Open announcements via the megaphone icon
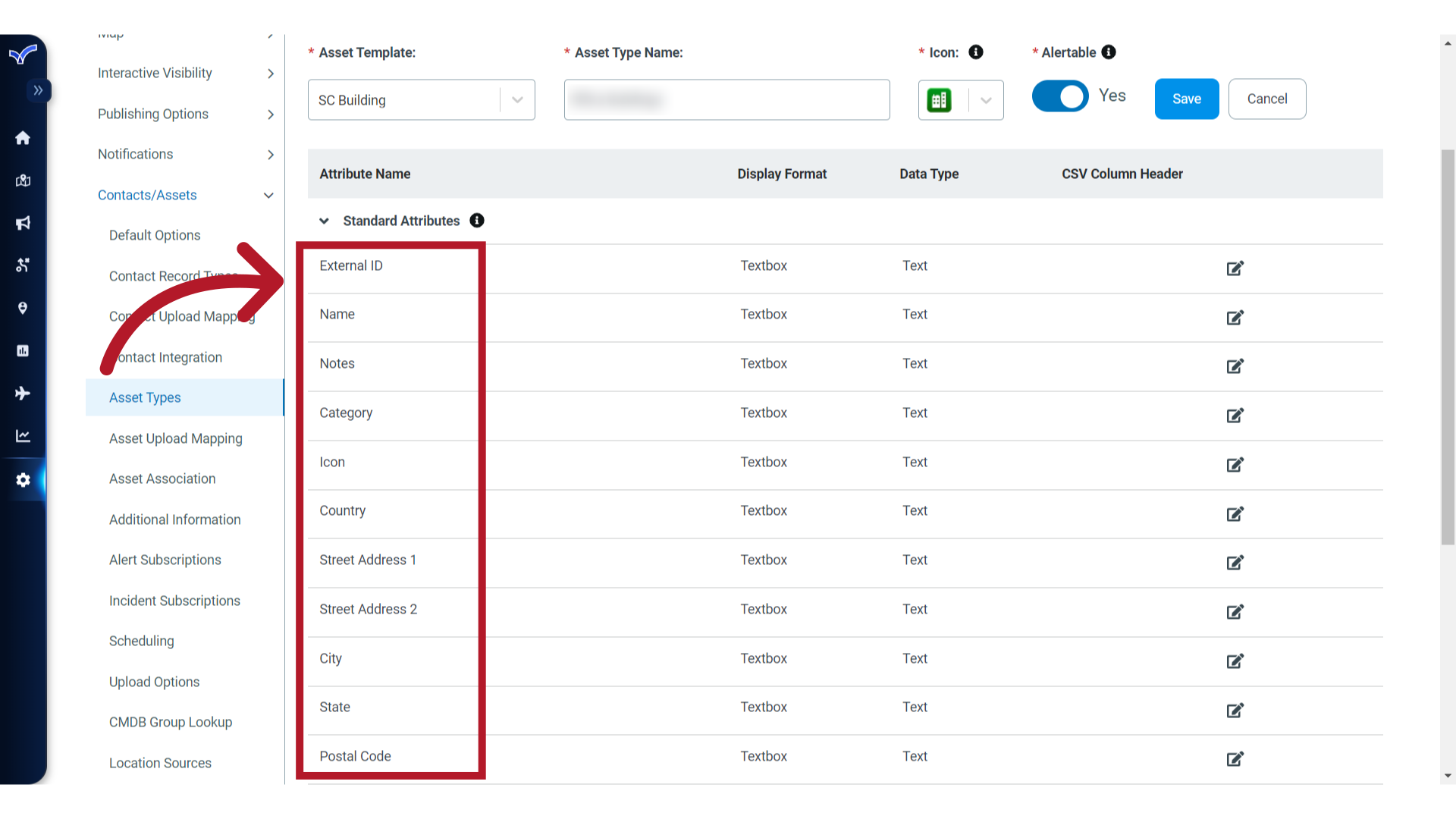This screenshot has height=819, width=1456. click(x=23, y=223)
